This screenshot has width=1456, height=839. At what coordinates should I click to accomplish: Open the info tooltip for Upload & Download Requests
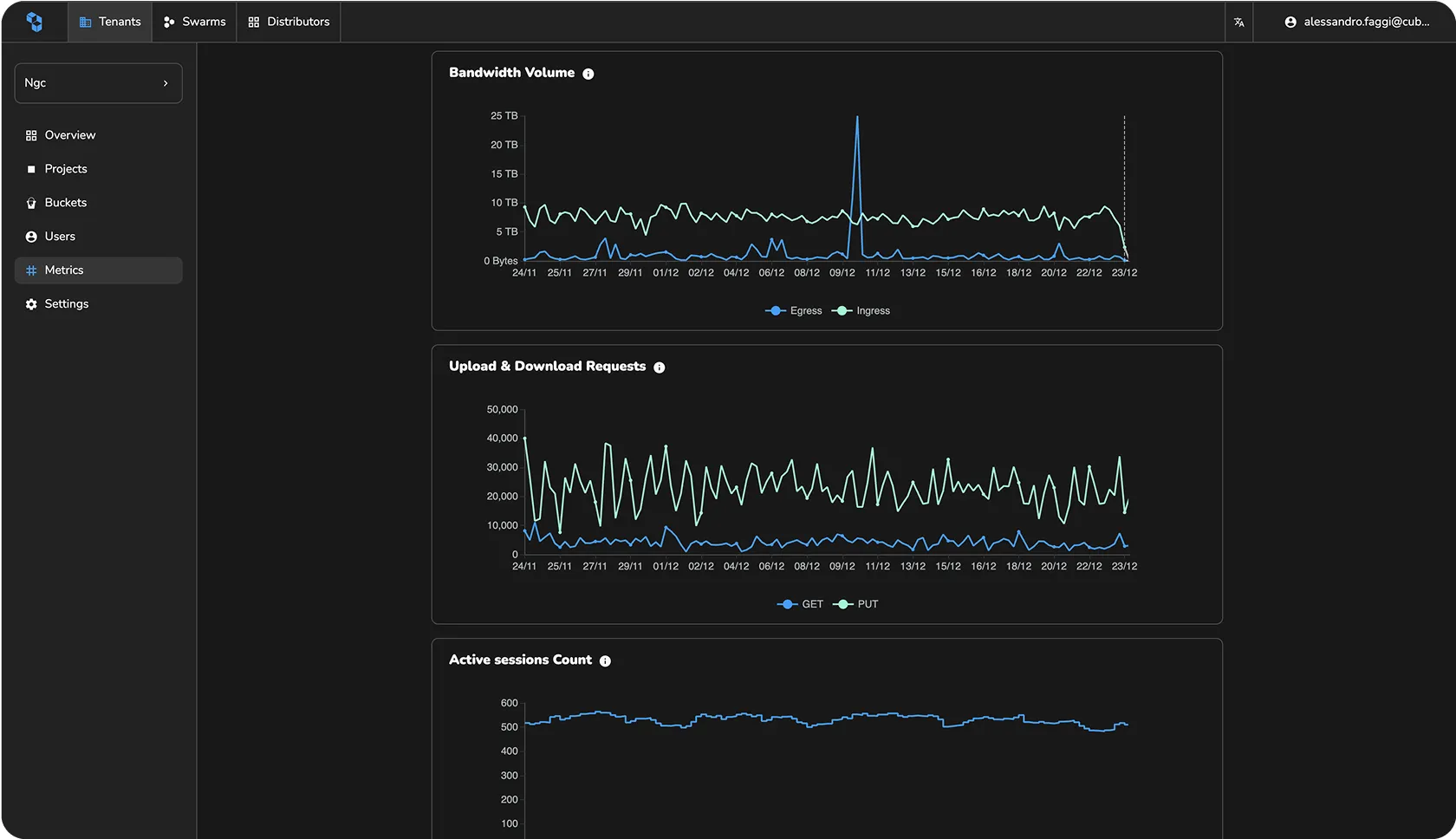coord(659,367)
